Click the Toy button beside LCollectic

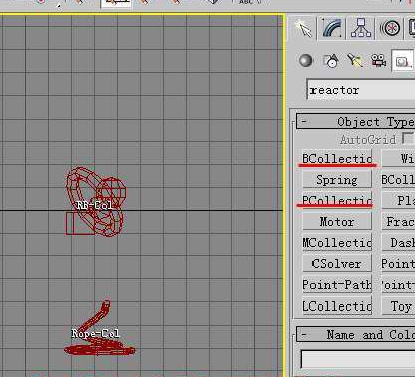(x=398, y=306)
